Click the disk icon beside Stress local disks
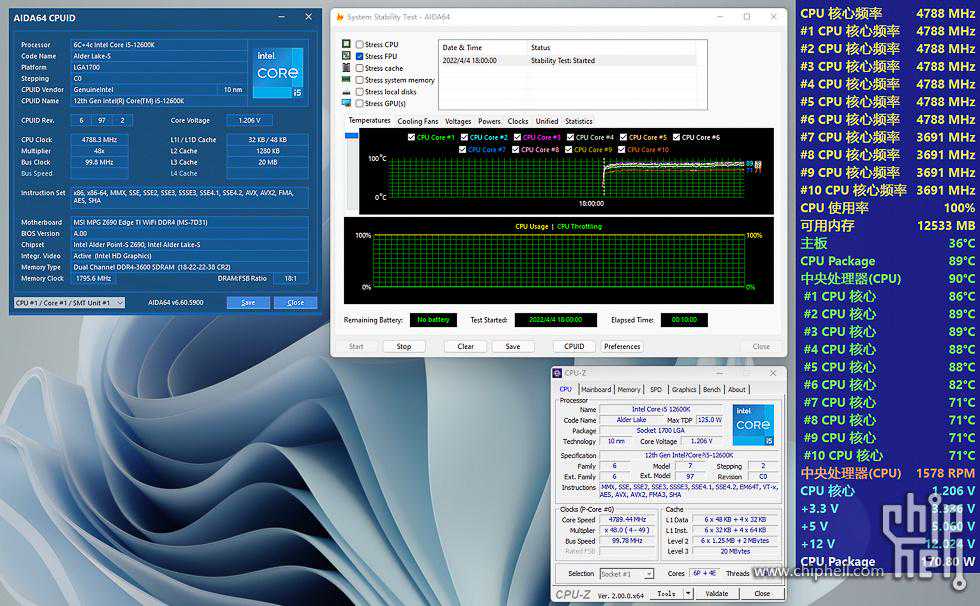 pyautogui.click(x=347, y=92)
